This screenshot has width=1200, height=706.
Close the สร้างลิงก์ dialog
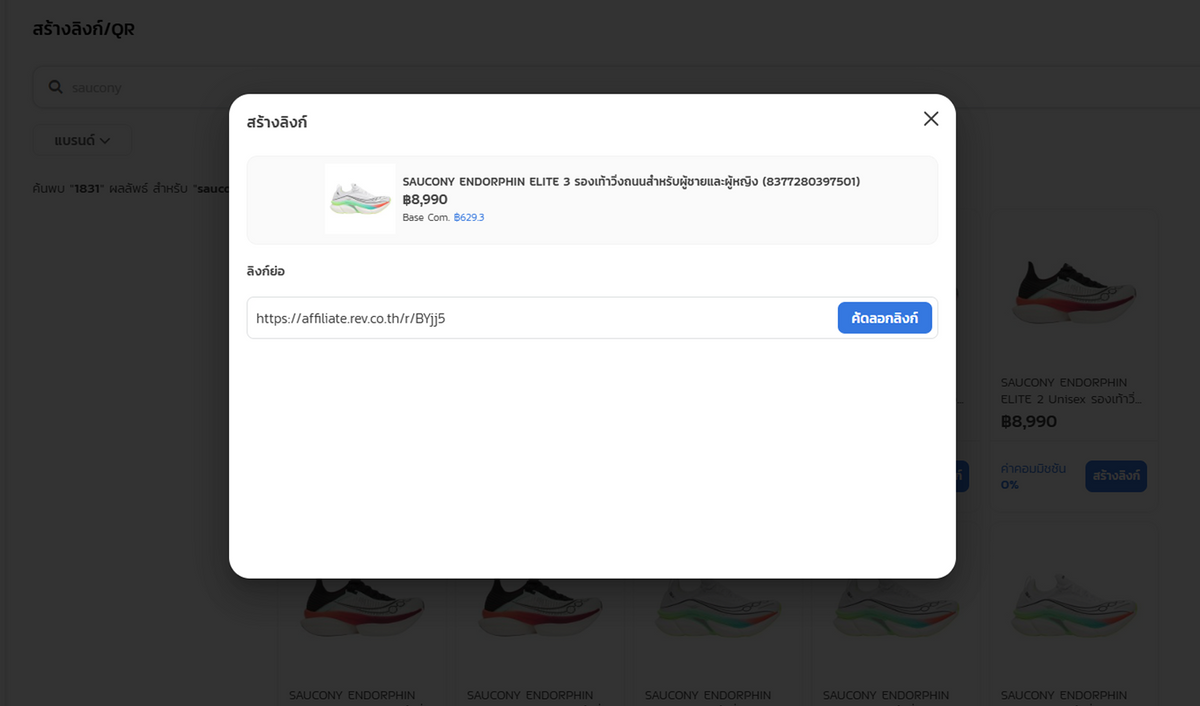[x=931, y=119]
